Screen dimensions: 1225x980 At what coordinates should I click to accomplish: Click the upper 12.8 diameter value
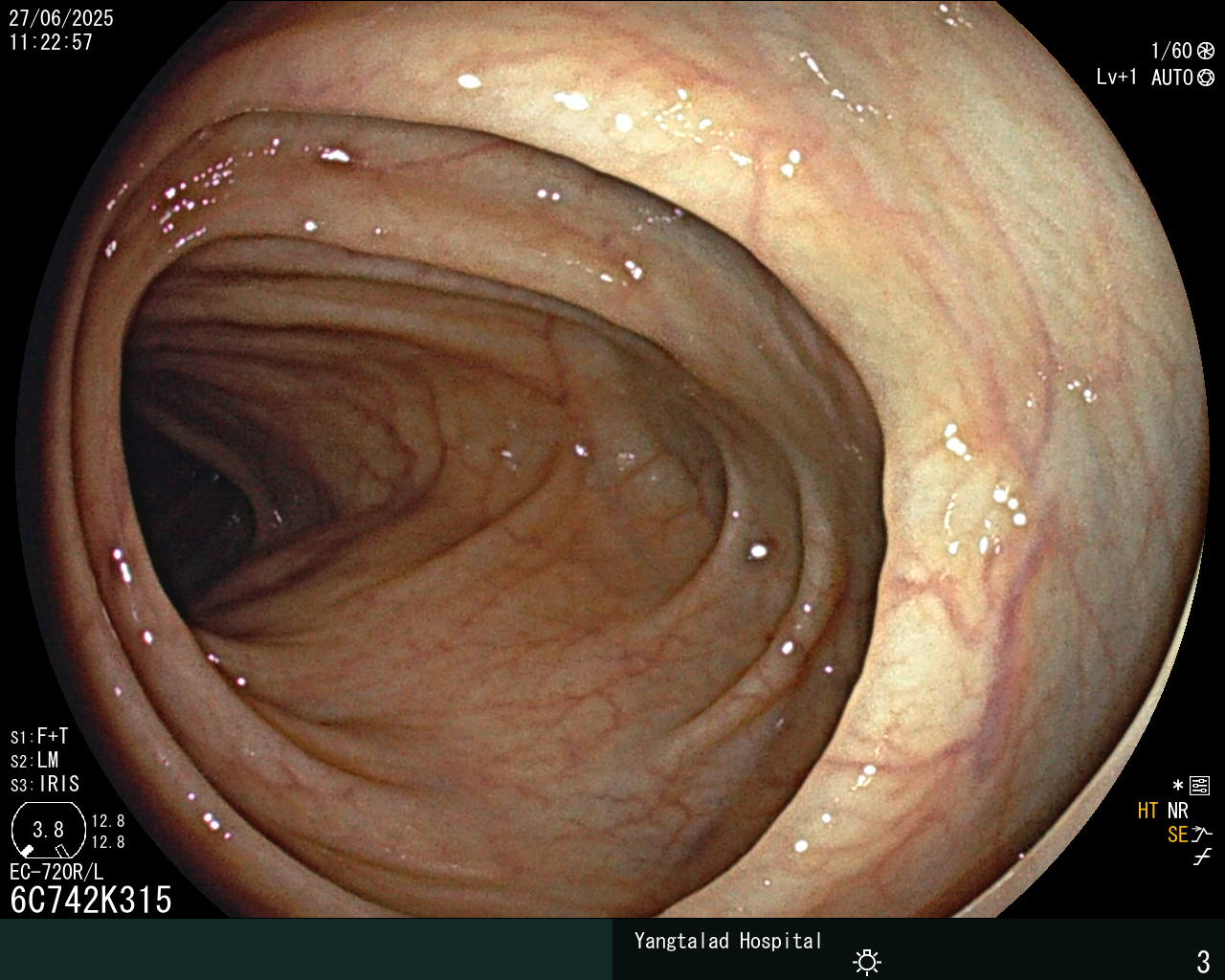point(108,821)
